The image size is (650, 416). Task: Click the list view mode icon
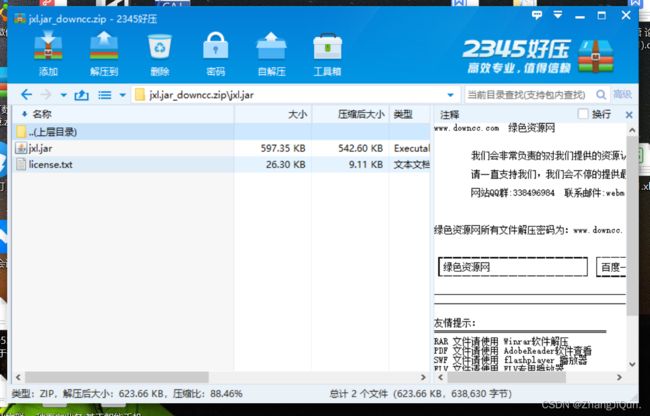click(x=104, y=95)
